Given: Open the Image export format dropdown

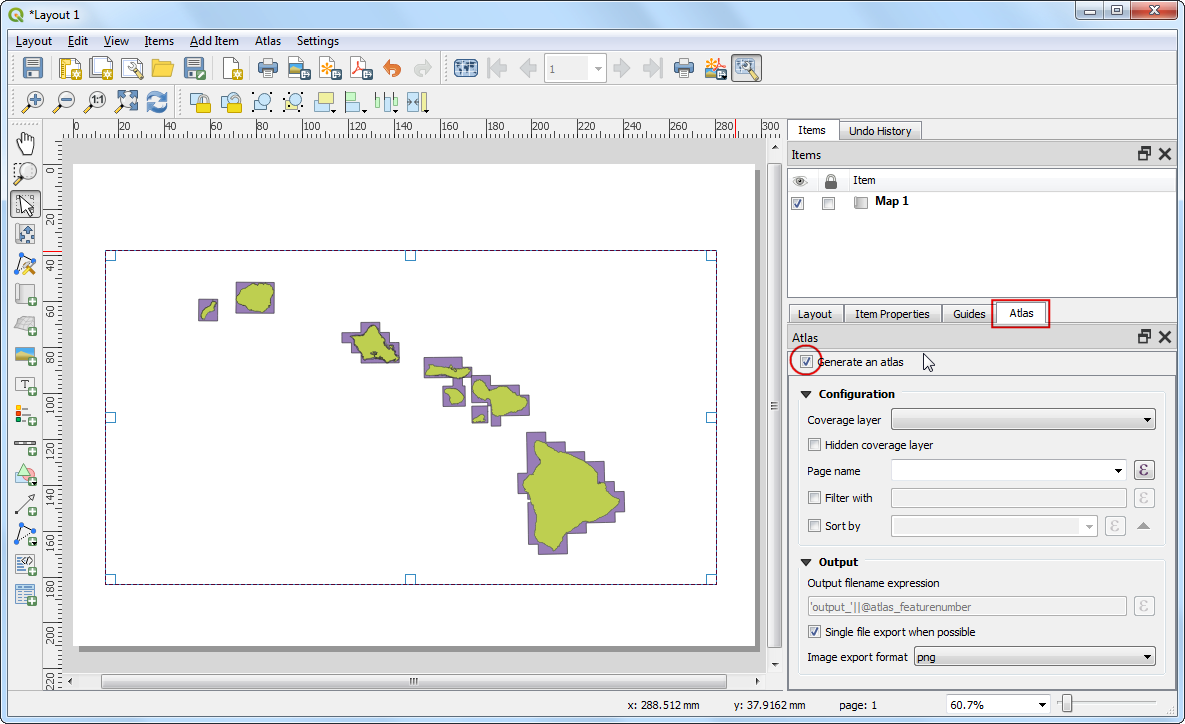Looking at the screenshot, I should pos(1034,657).
